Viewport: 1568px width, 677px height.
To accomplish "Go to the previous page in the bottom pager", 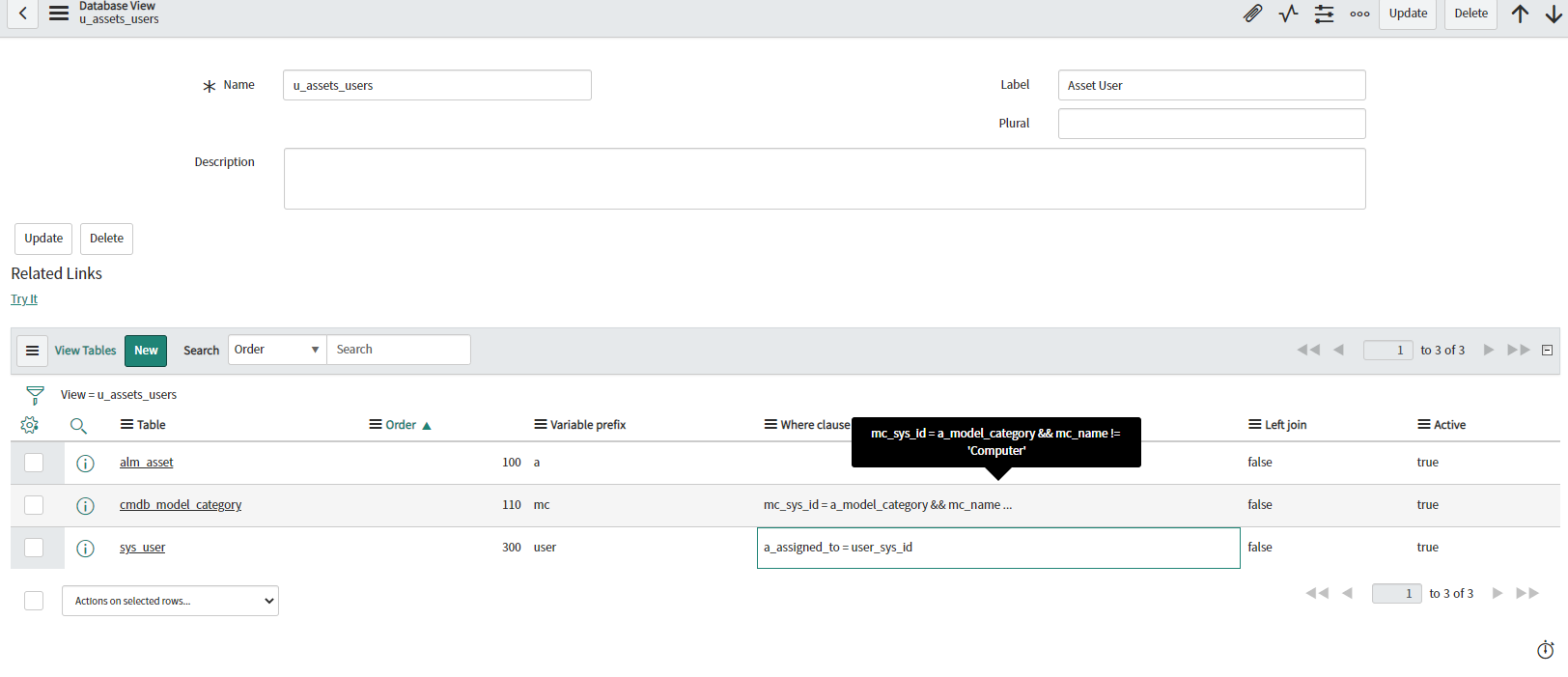I will click(x=1347, y=593).
